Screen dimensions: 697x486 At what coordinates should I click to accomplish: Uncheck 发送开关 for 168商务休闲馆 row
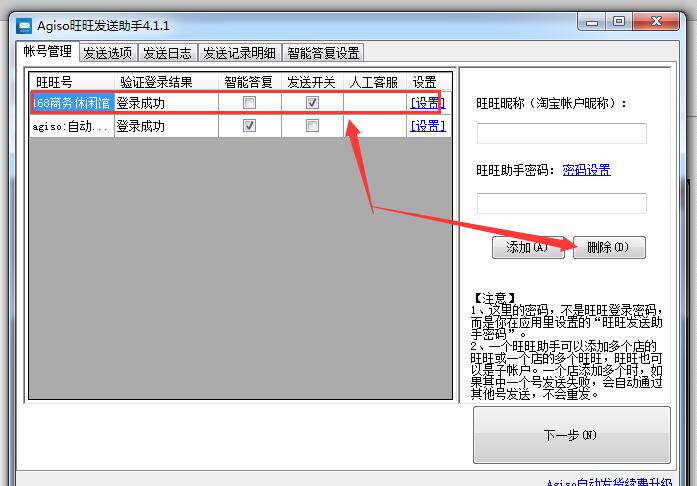pyautogui.click(x=312, y=103)
